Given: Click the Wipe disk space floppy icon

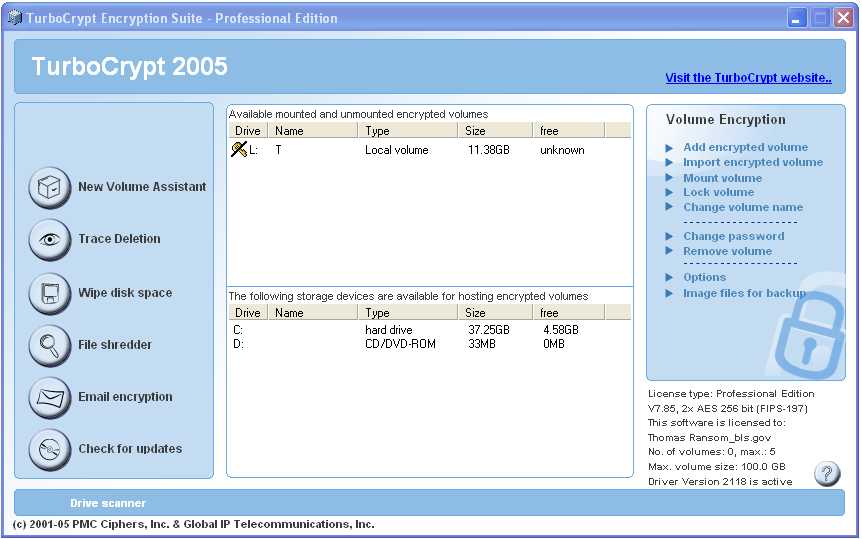Looking at the screenshot, I should (49, 293).
